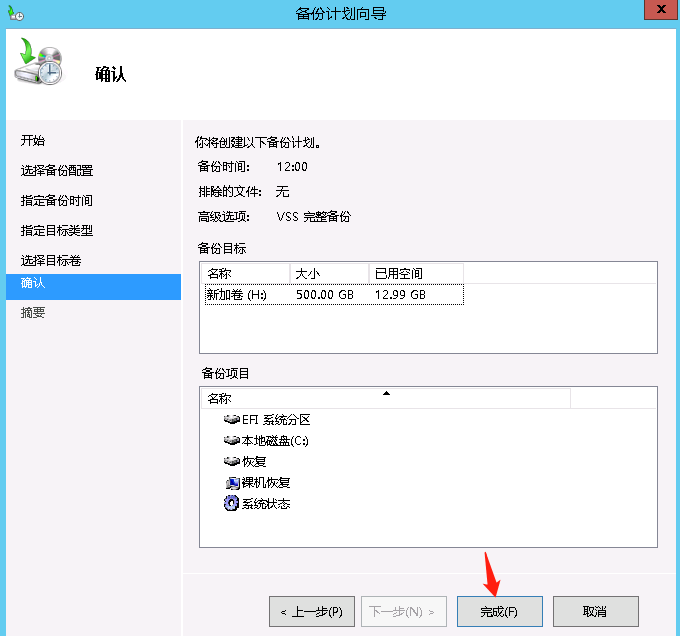Click the backup time value 12:00
This screenshot has height=638, width=680.
(x=292, y=167)
